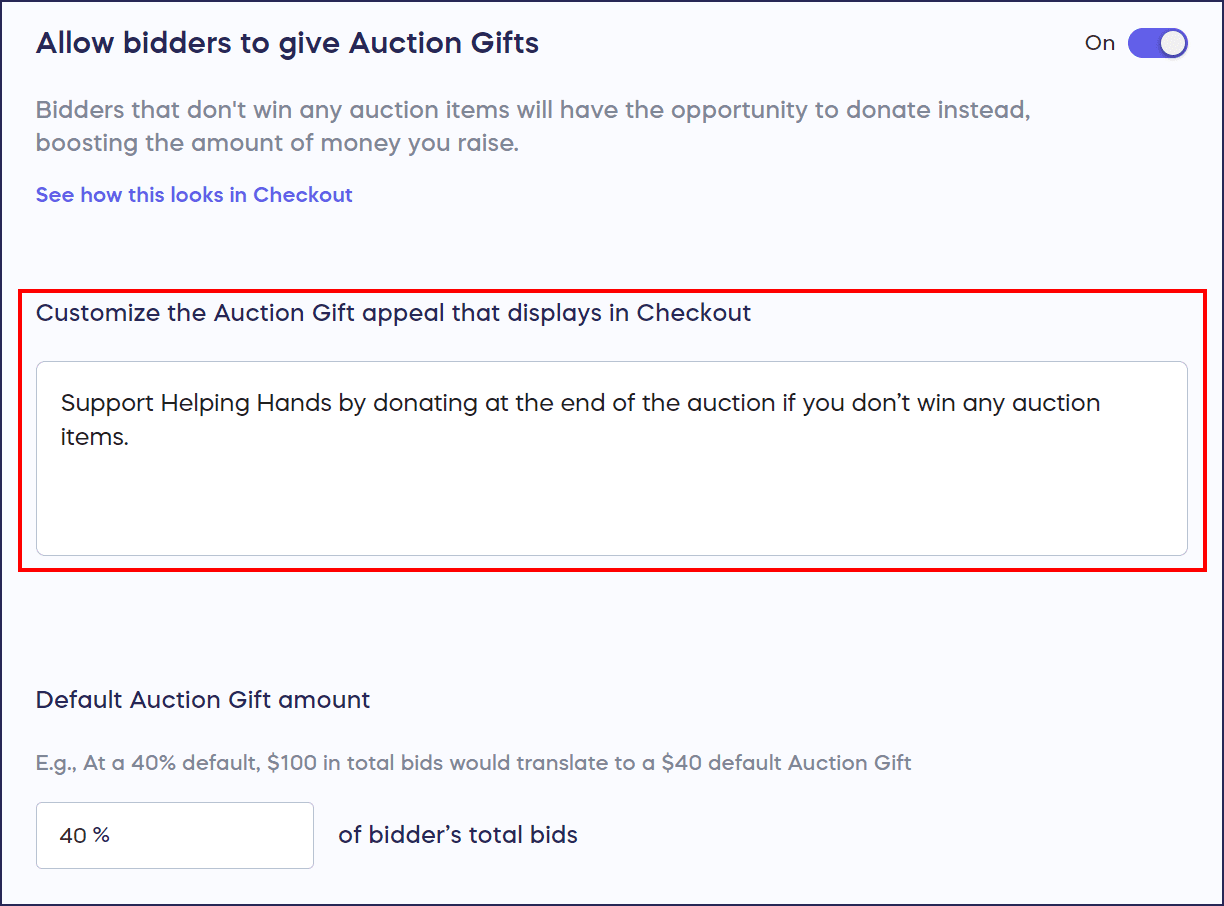Click the "Customize the Auction Gift appeal" label
The image size is (1224, 906).
[393, 313]
